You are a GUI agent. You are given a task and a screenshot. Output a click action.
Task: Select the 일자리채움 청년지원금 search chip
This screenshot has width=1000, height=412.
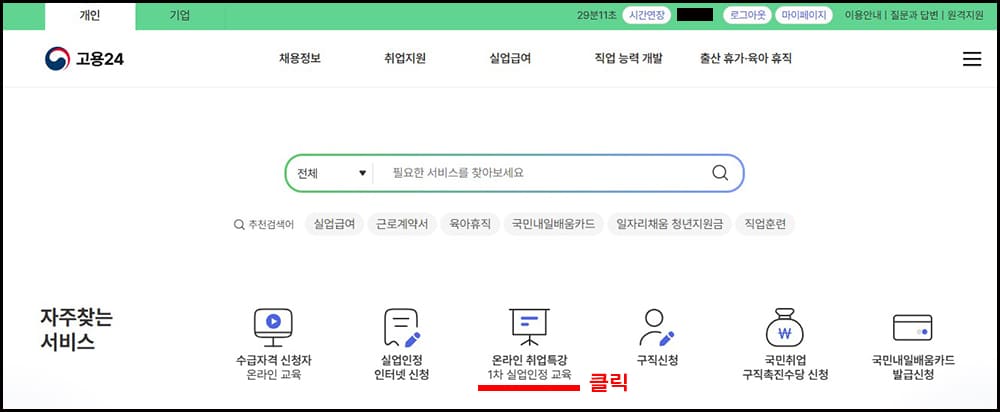(669, 224)
